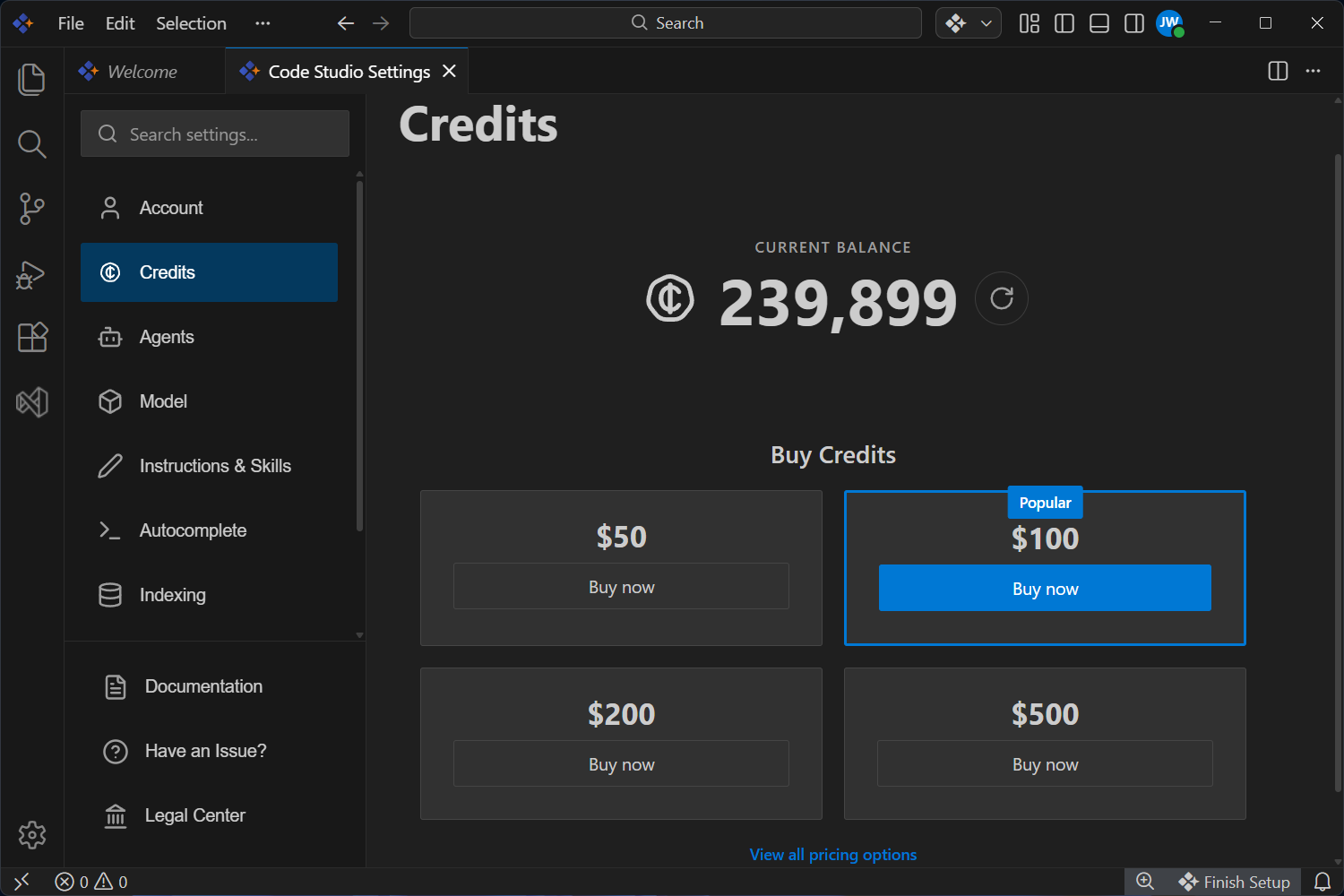Open Account settings section
This screenshot has width=1344, height=896.
click(209, 208)
